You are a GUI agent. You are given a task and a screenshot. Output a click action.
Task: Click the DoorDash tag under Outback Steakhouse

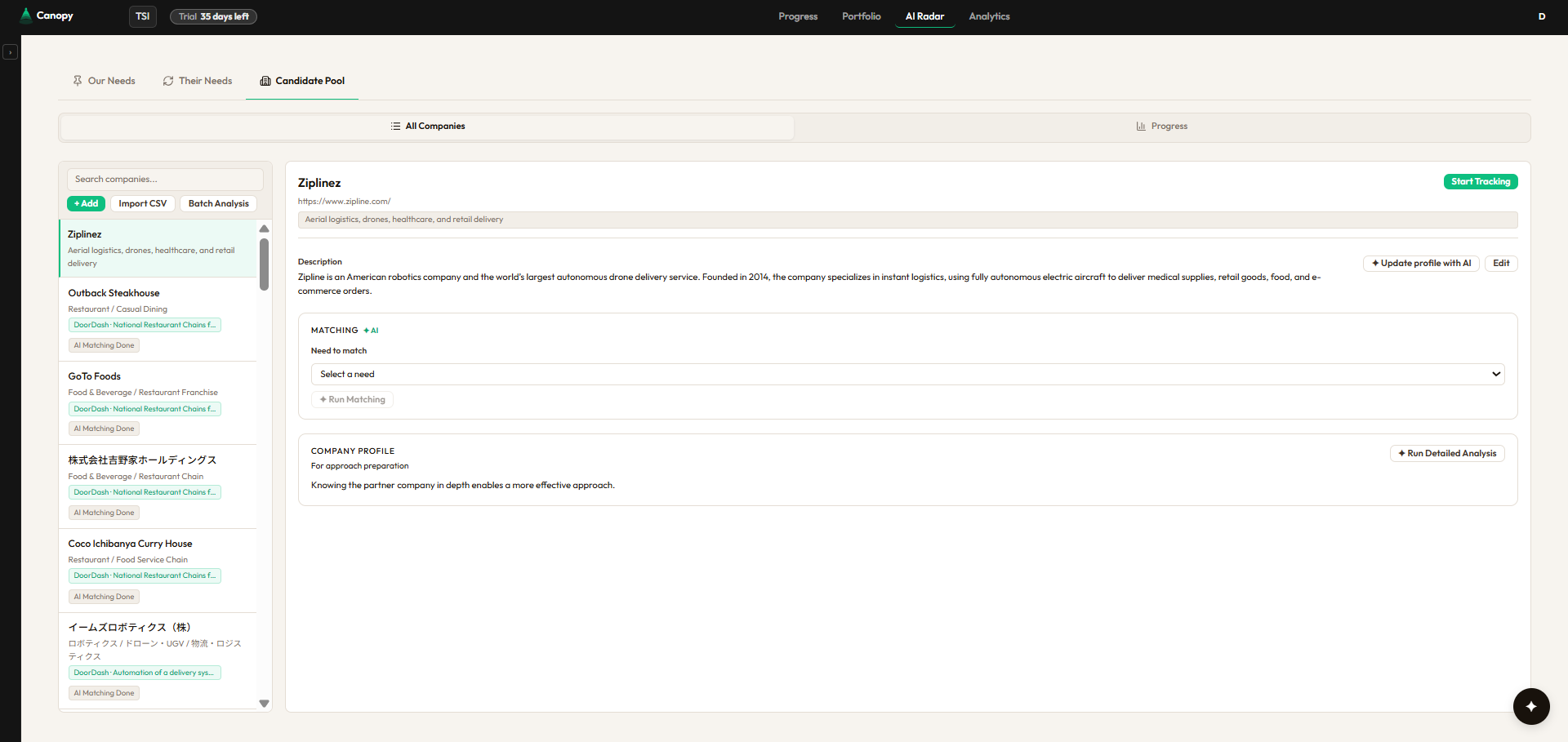[145, 325]
